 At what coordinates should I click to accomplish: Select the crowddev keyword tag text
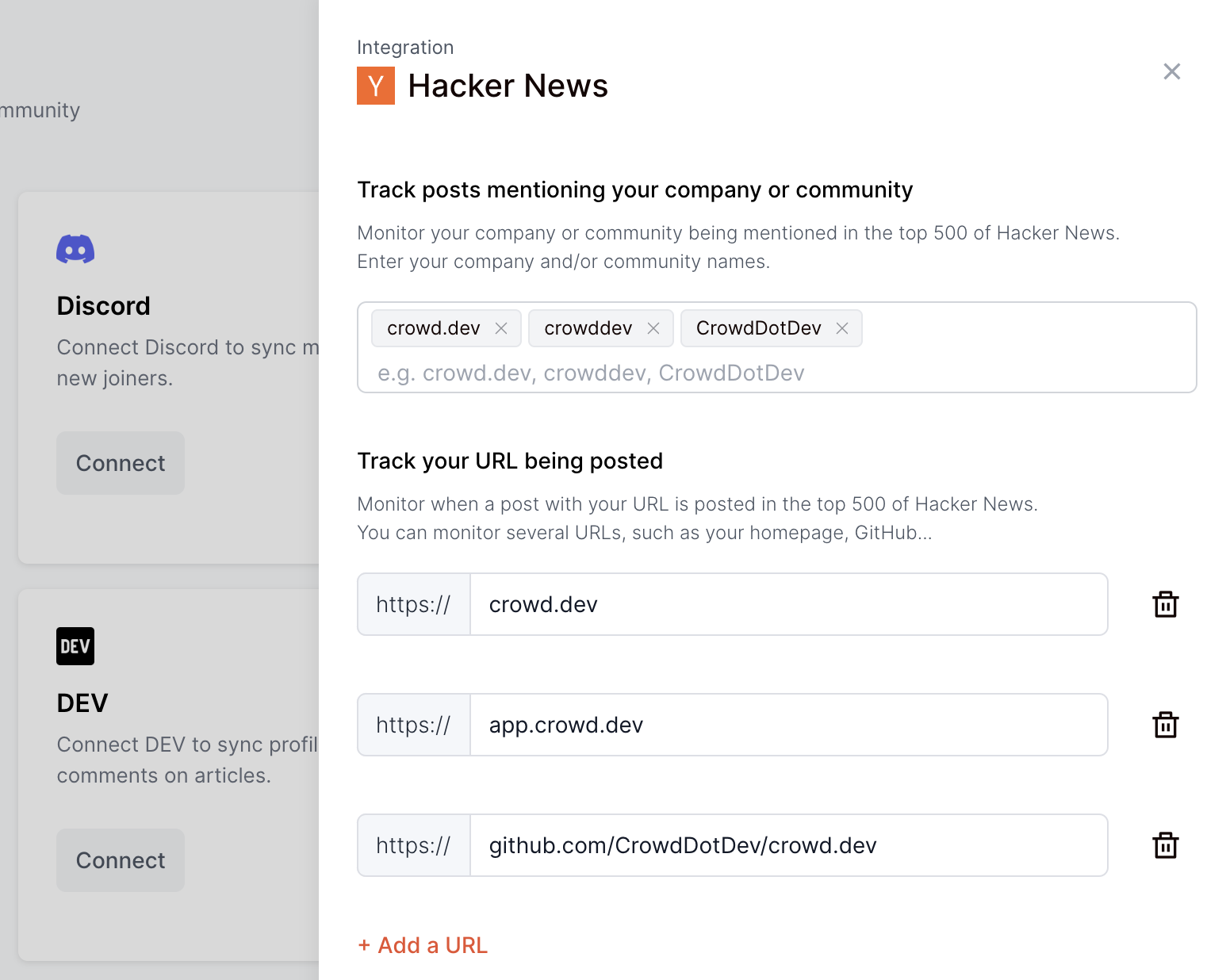588,328
